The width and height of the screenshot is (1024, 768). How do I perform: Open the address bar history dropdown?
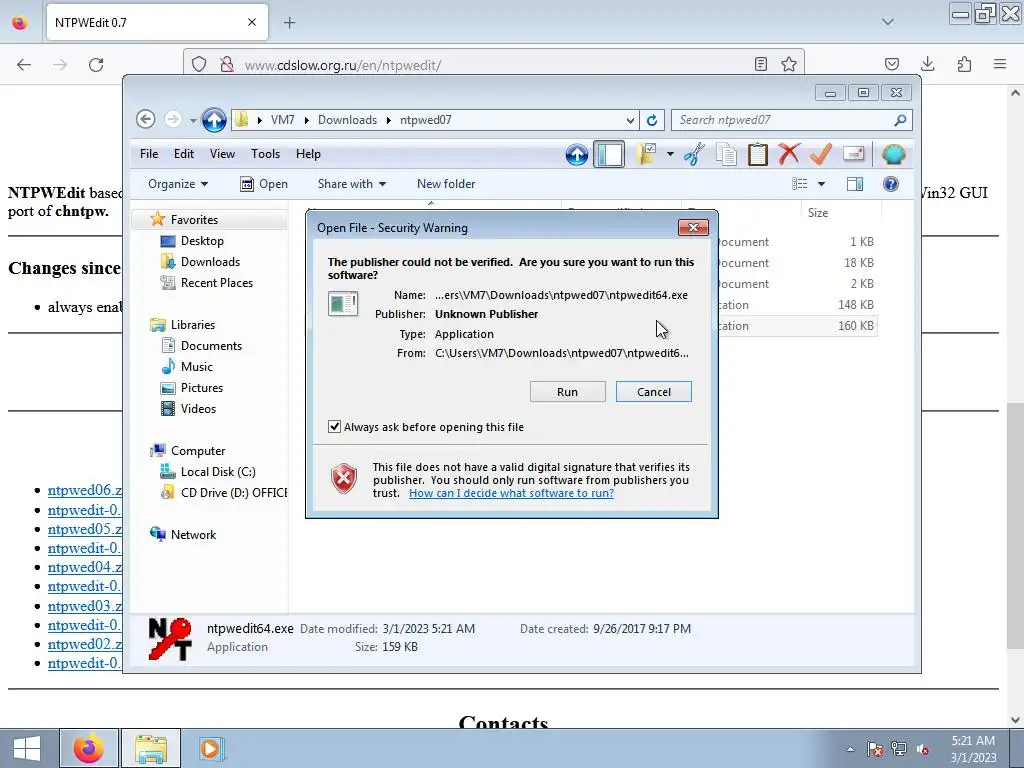pyautogui.click(x=630, y=120)
